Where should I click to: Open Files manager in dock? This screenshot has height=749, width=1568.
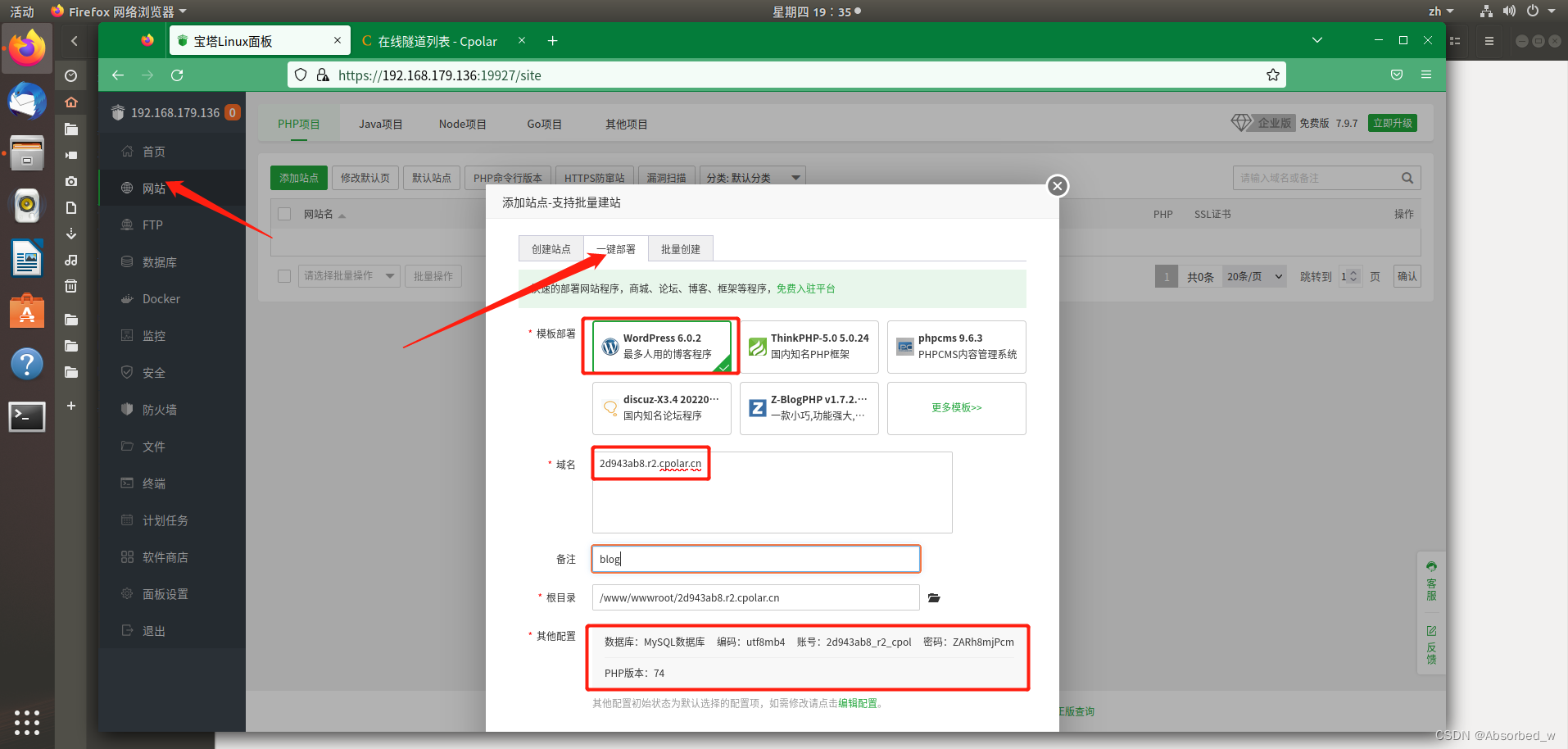[27, 154]
